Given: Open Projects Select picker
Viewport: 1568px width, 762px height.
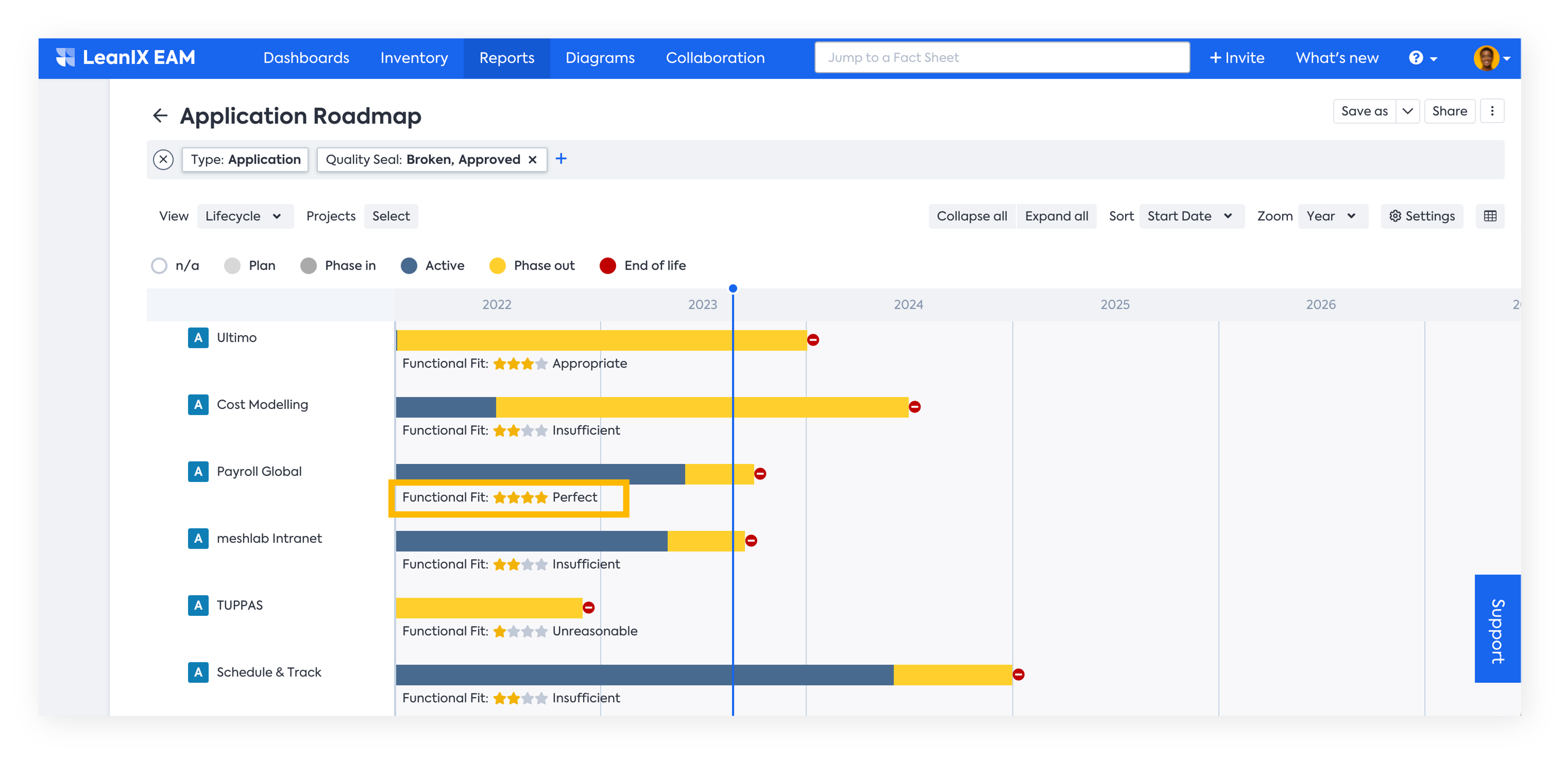Looking at the screenshot, I should (x=391, y=216).
